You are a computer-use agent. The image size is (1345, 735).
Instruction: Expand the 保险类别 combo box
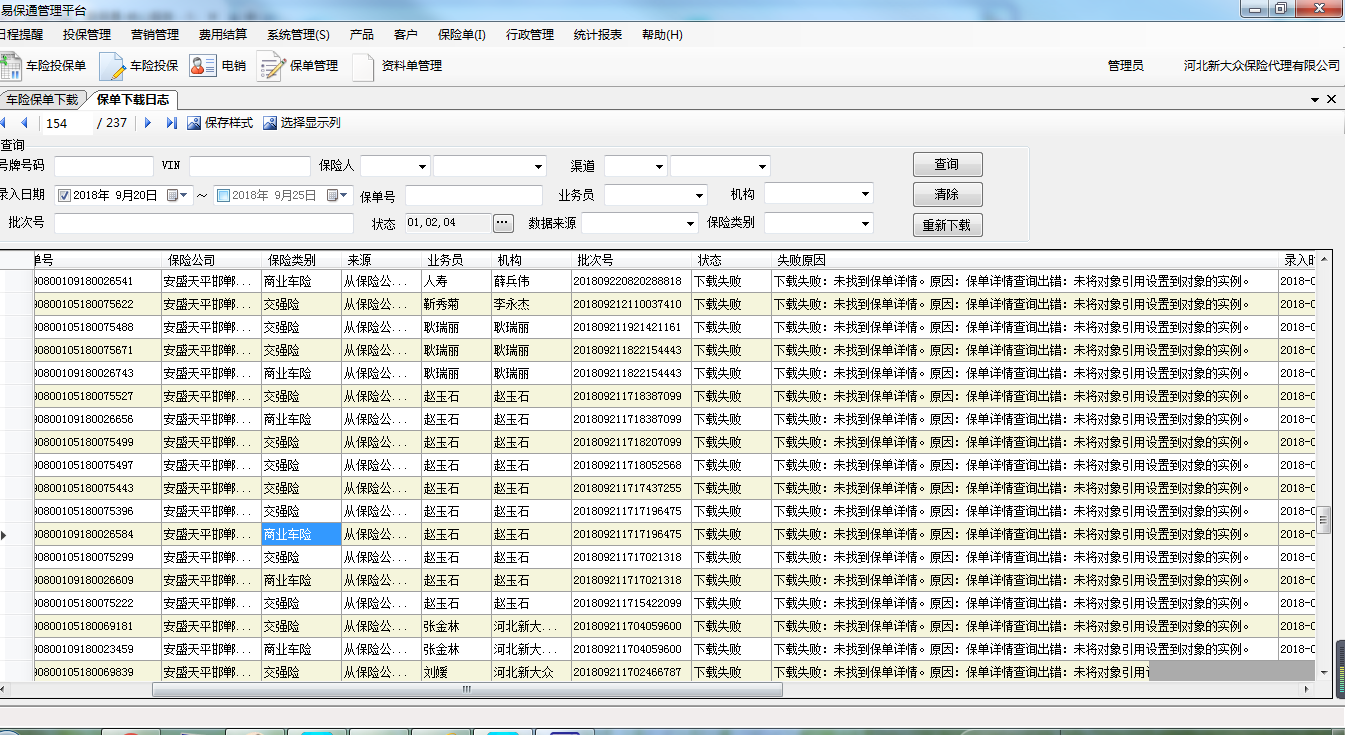coord(865,223)
